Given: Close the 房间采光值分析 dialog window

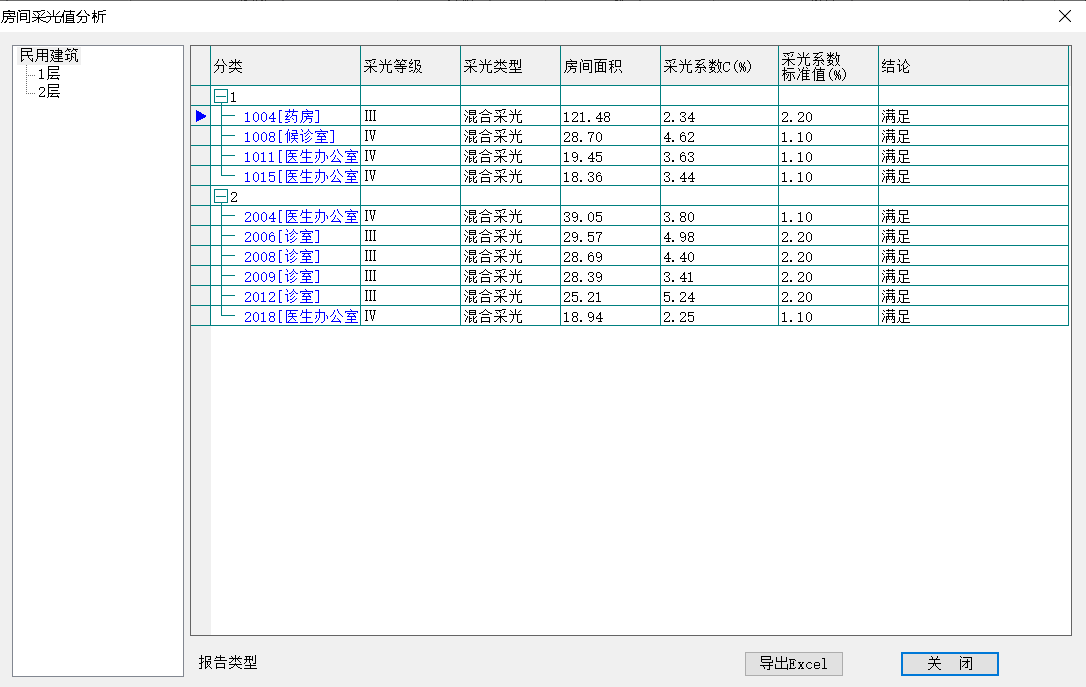Looking at the screenshot, I should coord(1064,16).
